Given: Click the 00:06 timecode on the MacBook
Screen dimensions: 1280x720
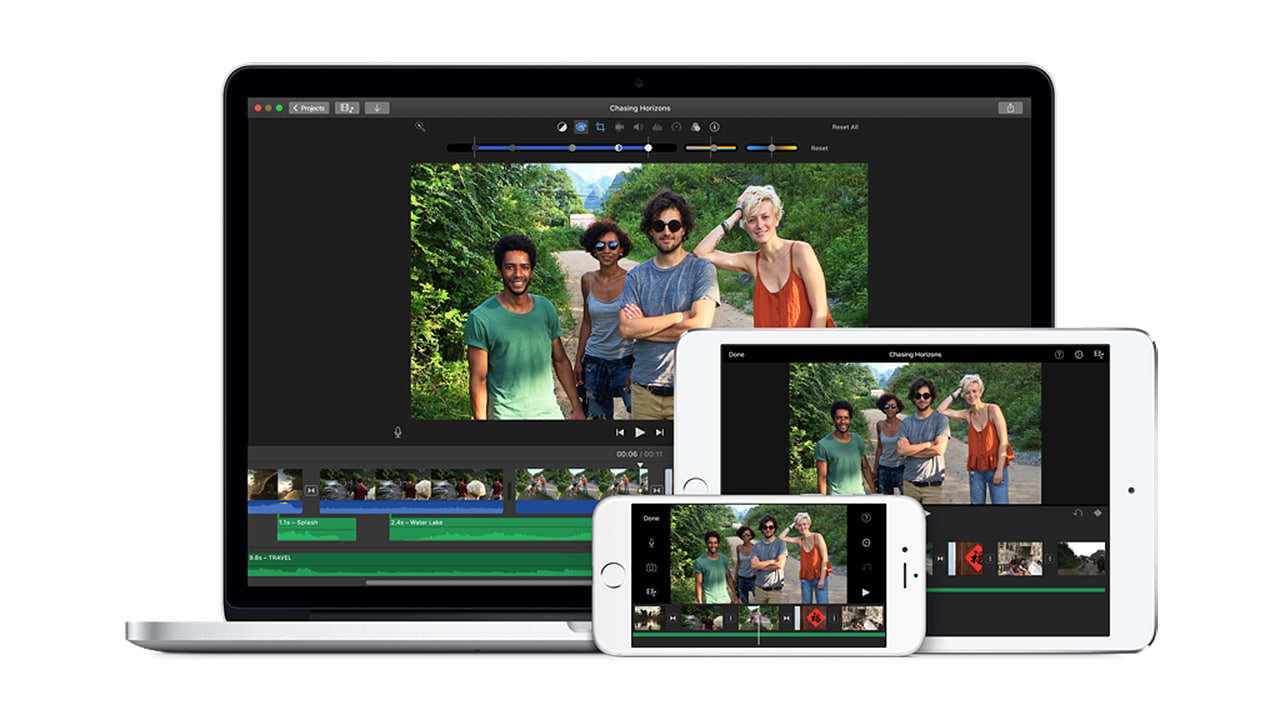Looking at the screenshot, I should [625, 454].
